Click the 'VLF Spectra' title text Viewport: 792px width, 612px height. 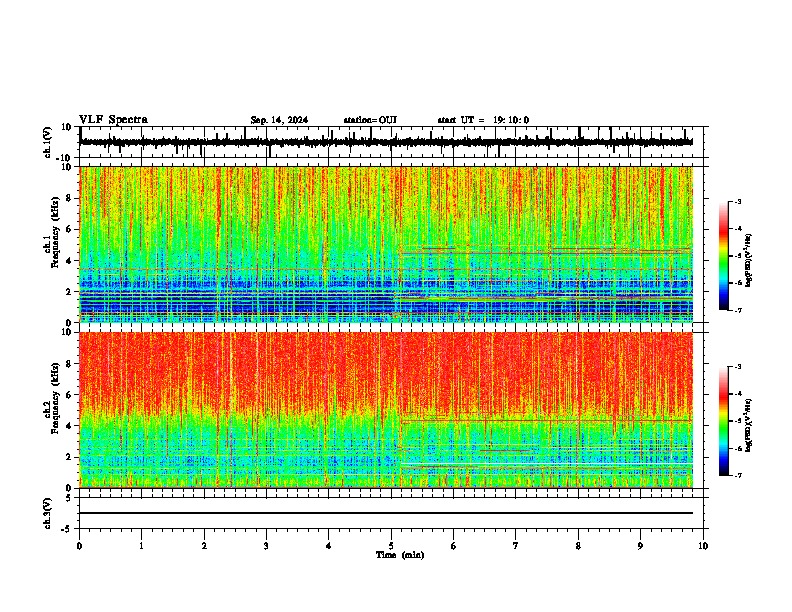[x=113, y=120]
